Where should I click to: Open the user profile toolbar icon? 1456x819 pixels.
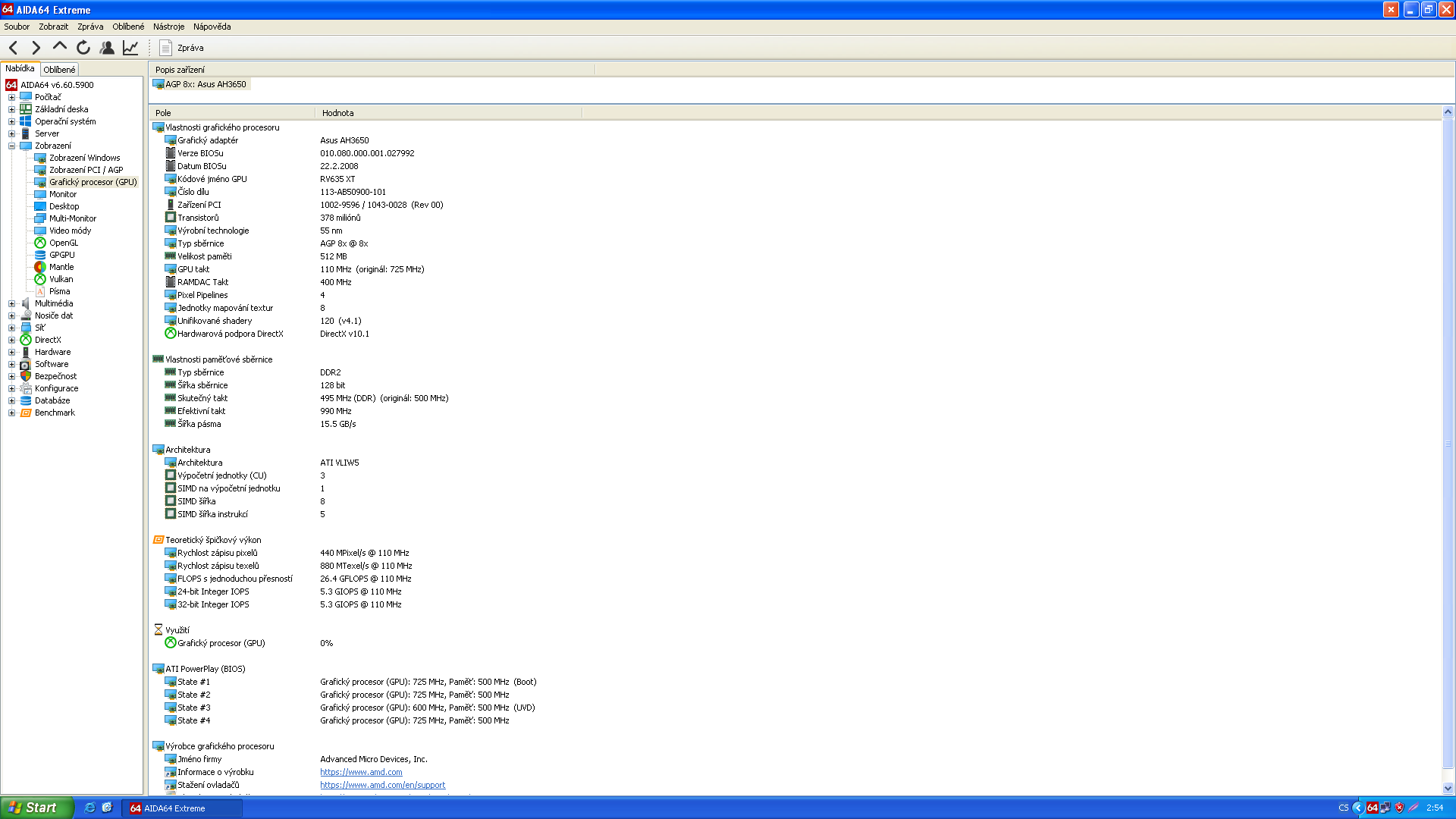(x=107, y=48)
